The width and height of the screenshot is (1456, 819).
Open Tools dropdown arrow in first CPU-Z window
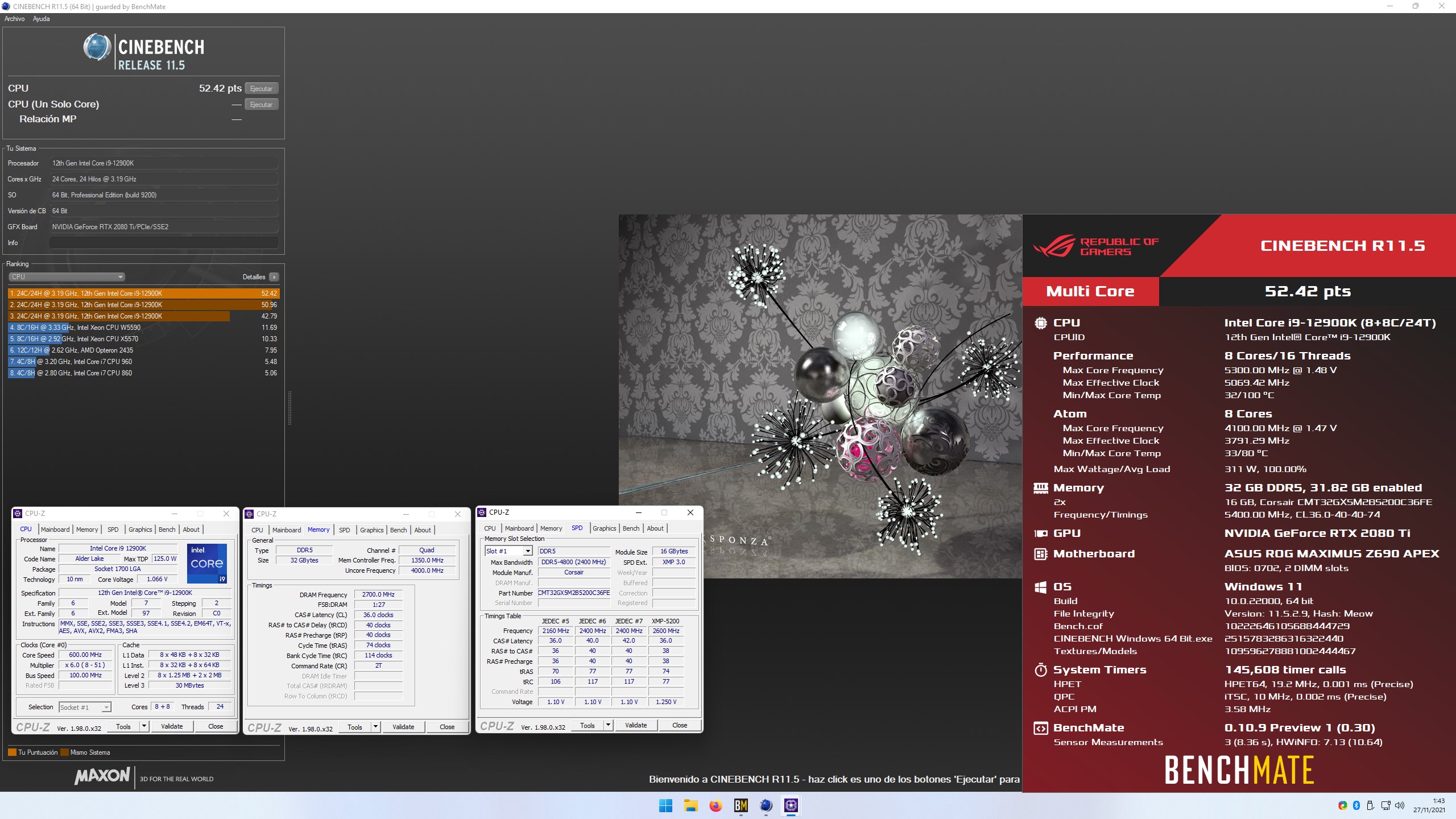click(144, 726)
